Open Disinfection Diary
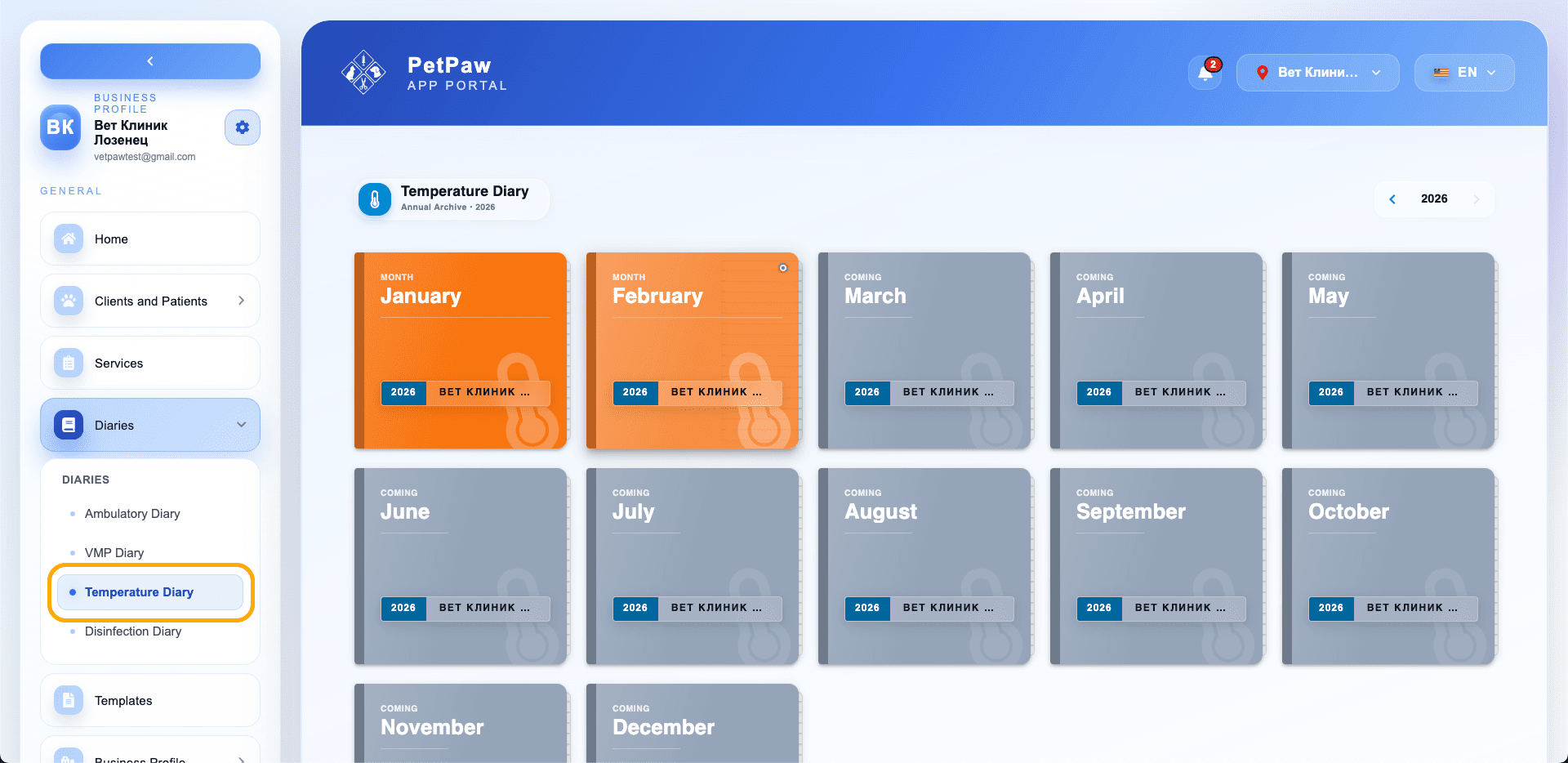1568x763 pixels. [x=133, y=631]
